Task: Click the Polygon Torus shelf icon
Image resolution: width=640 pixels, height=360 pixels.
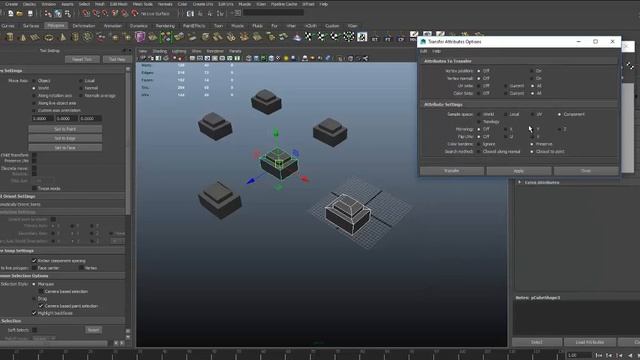Action: [x=49, y=38]
